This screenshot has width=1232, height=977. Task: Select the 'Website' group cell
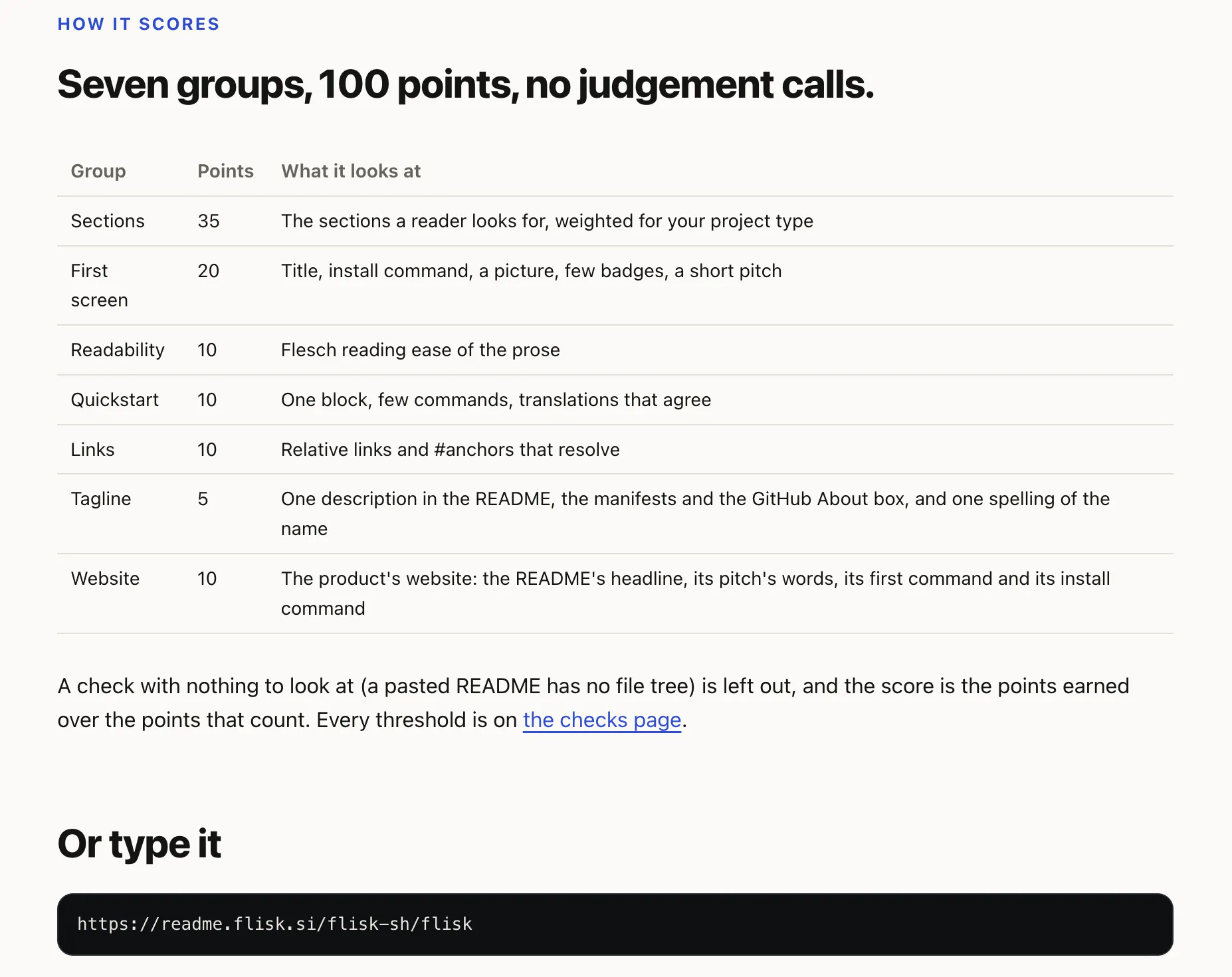(106, 578)
